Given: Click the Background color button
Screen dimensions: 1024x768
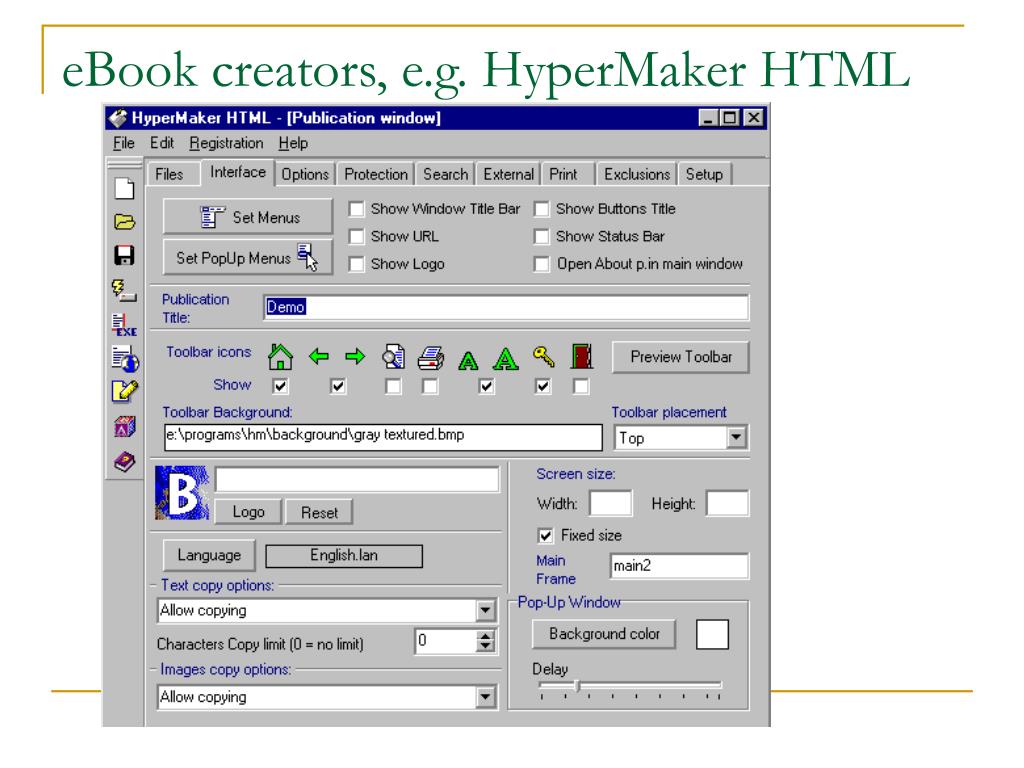Looking at the screenshot, I should tap(604, 634).
